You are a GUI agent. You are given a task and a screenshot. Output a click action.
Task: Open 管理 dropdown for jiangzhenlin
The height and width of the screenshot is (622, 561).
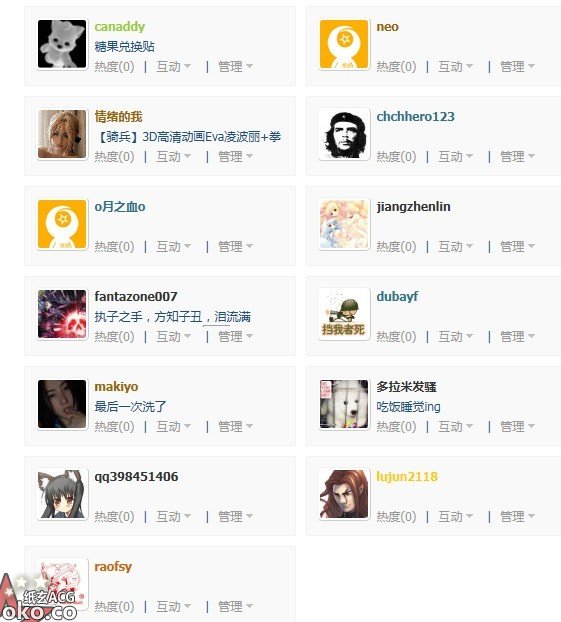[x=517, y=247]
